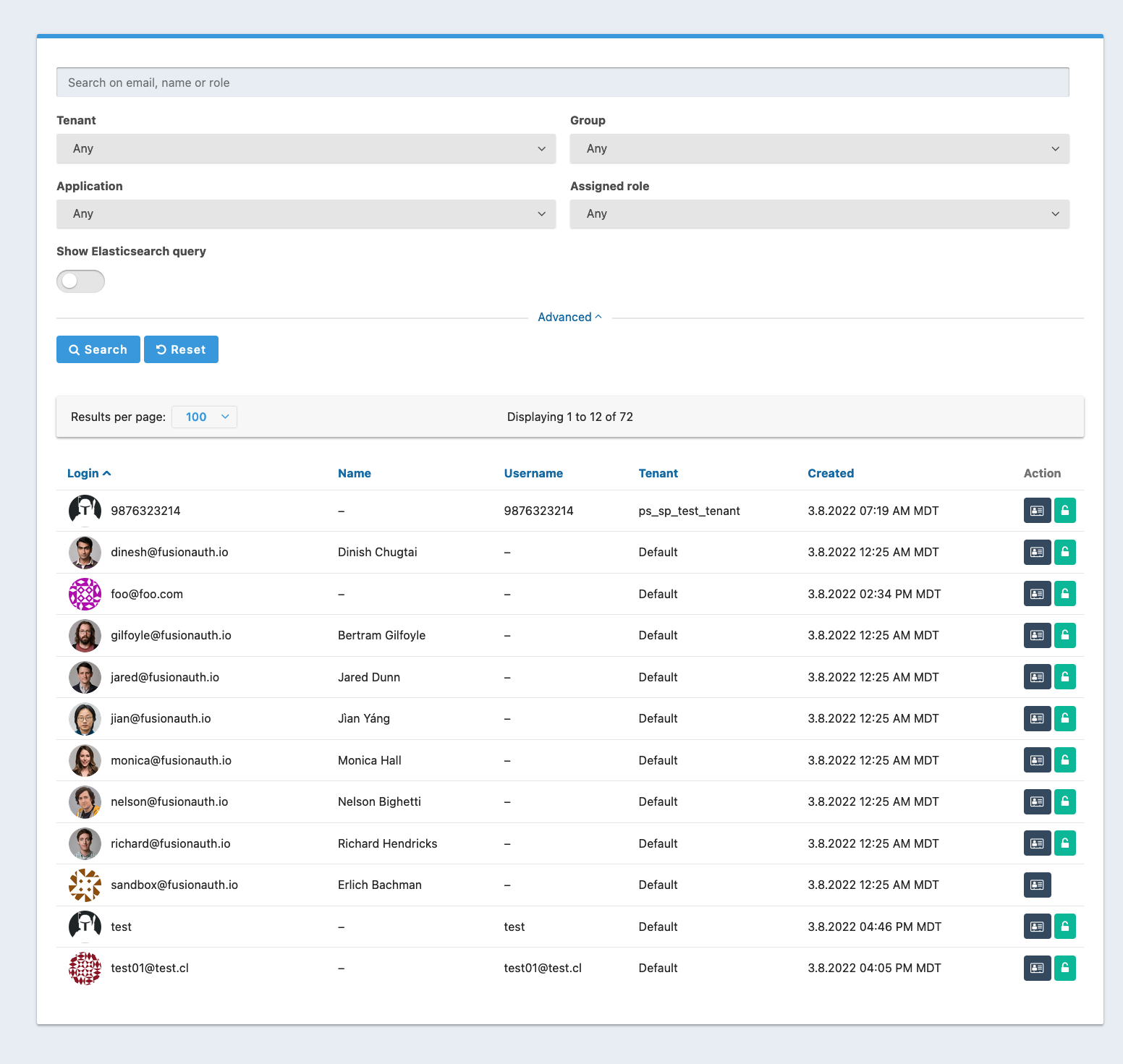Click Richard Hendricks name cell
This screenshot has height=1064, width=1123.
[x=388, y=843]
